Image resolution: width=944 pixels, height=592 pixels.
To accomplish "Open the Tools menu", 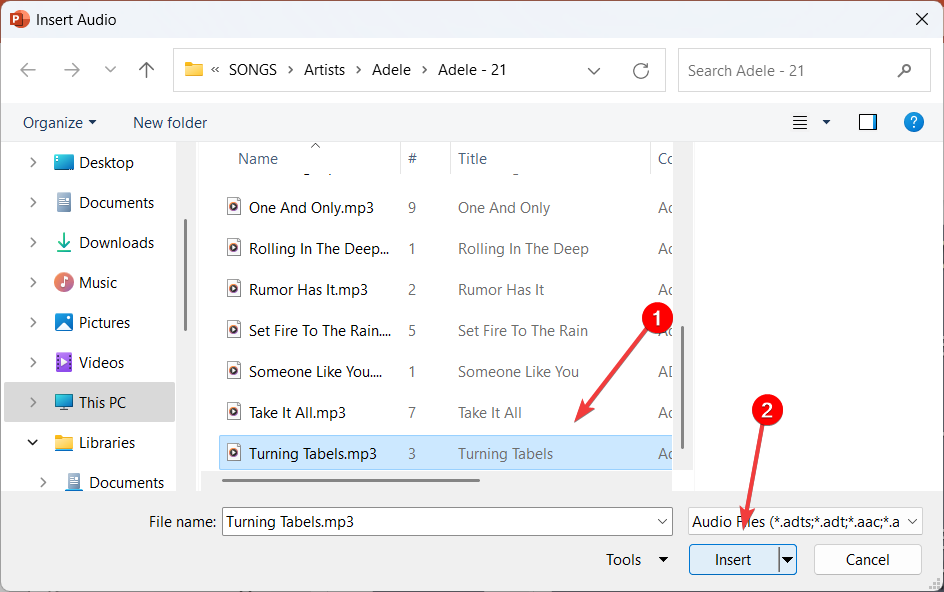I will [637, 559].
